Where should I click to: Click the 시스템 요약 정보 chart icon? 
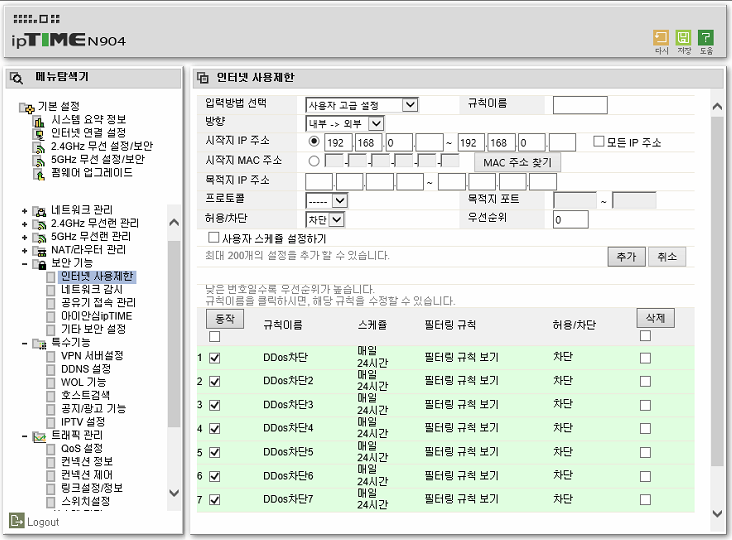[39, 121]
